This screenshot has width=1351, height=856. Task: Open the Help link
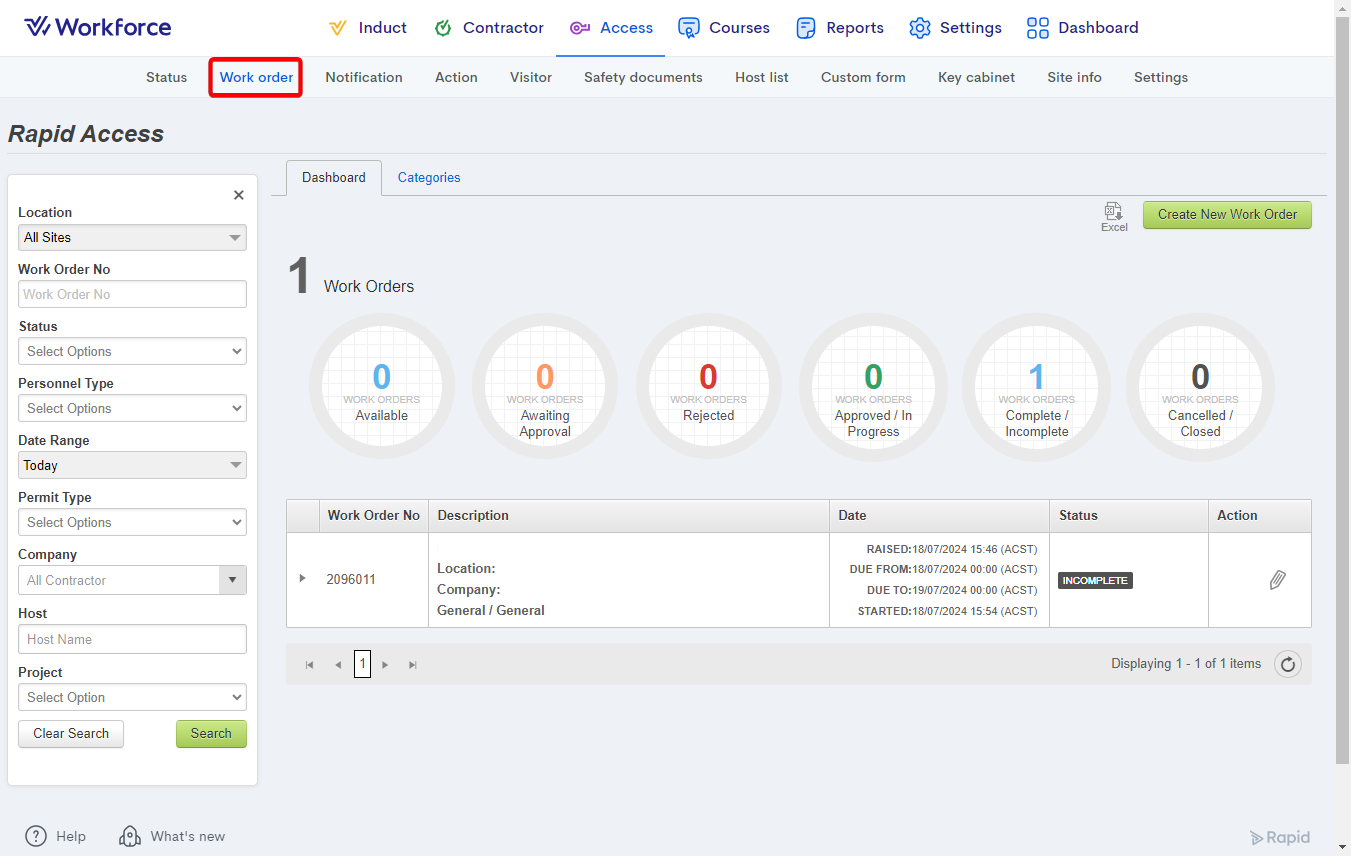click(55, 836)
